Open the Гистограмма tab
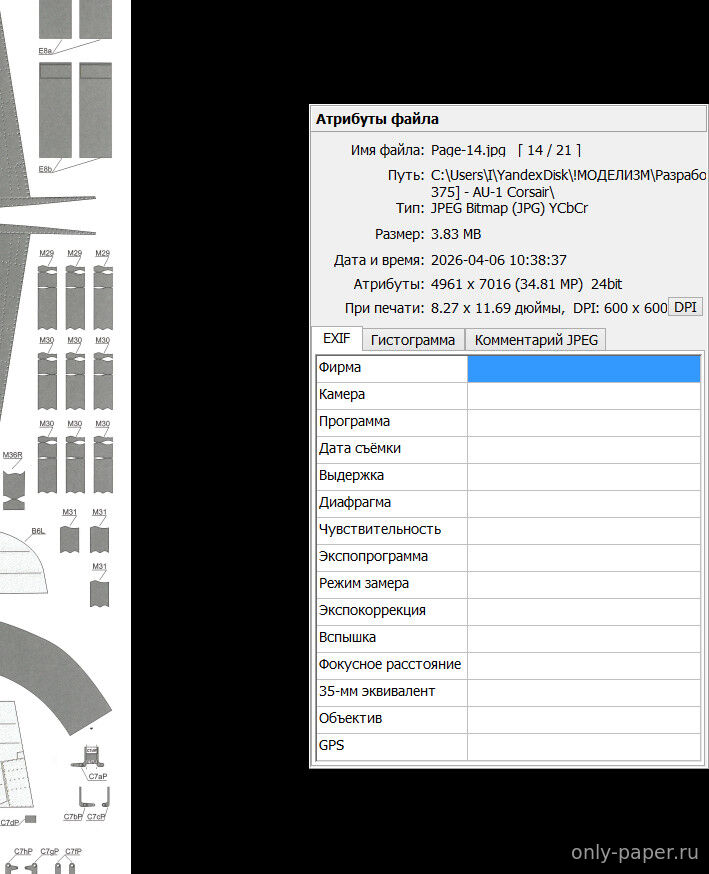 (x=412, y=340)
